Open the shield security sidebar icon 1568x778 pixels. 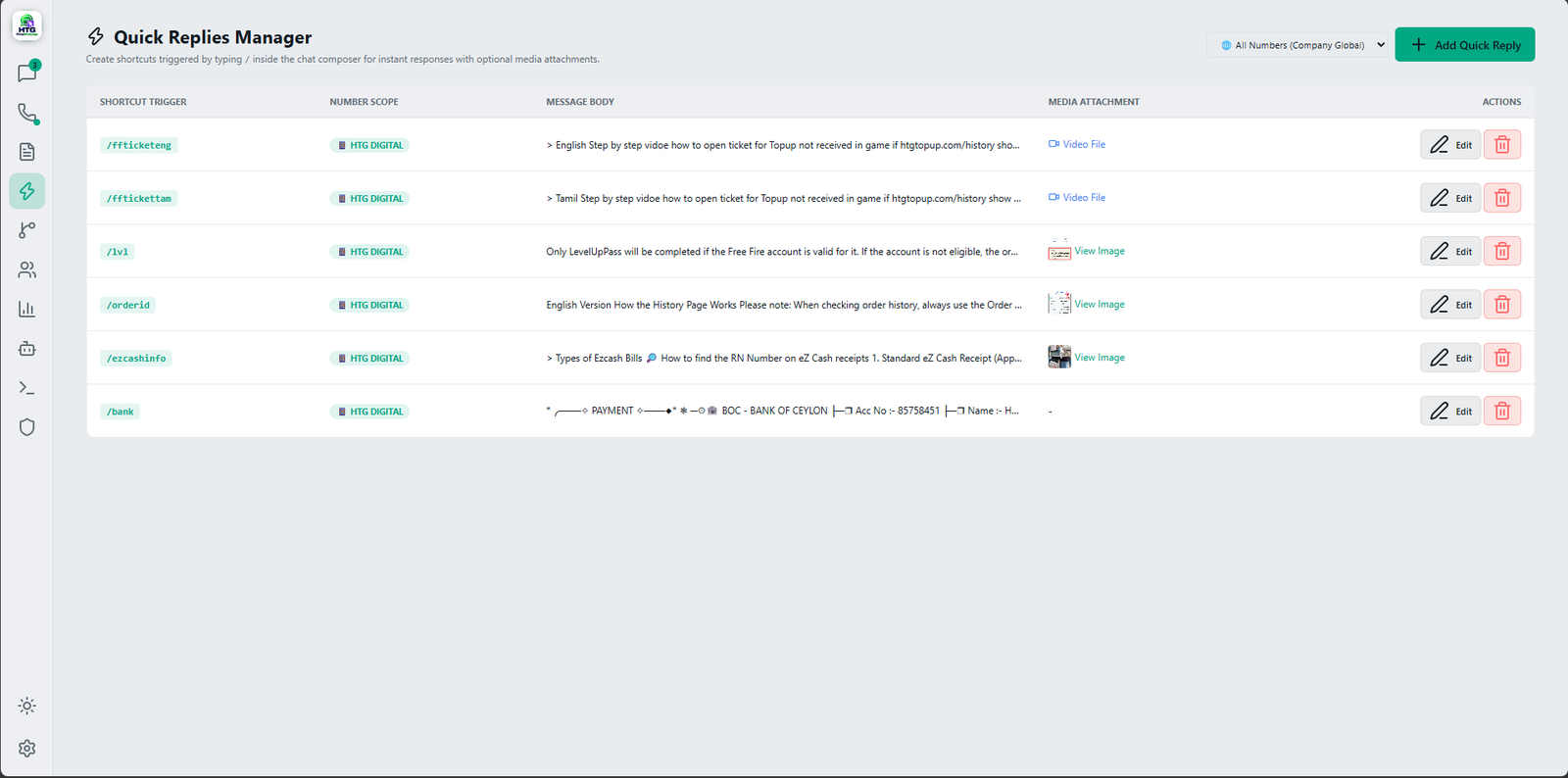[27, 427]
